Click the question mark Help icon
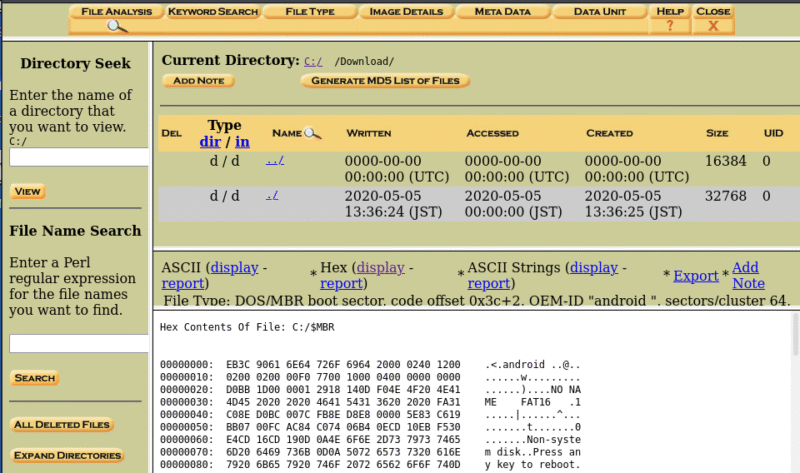 point(669,27)
